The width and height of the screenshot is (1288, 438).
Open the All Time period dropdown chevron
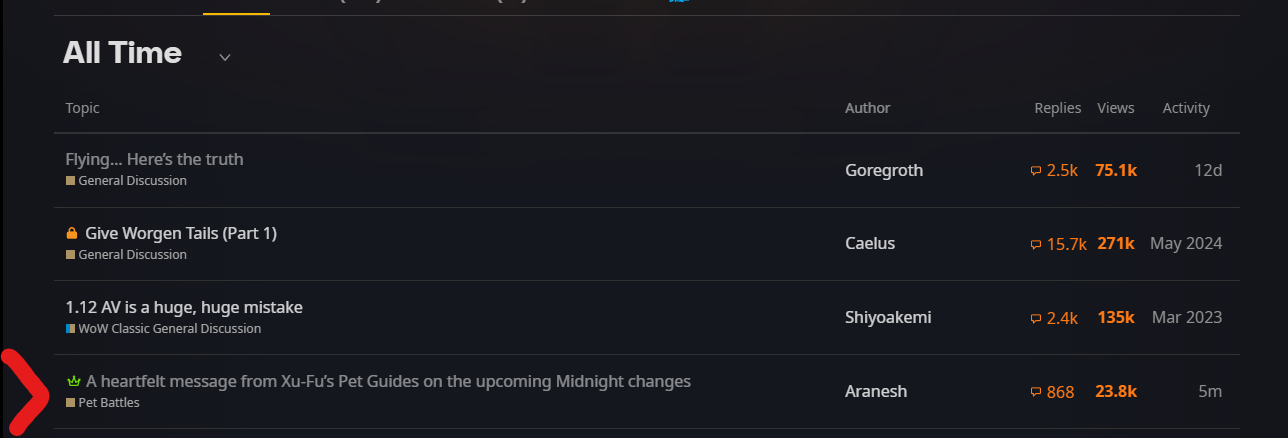225,57
